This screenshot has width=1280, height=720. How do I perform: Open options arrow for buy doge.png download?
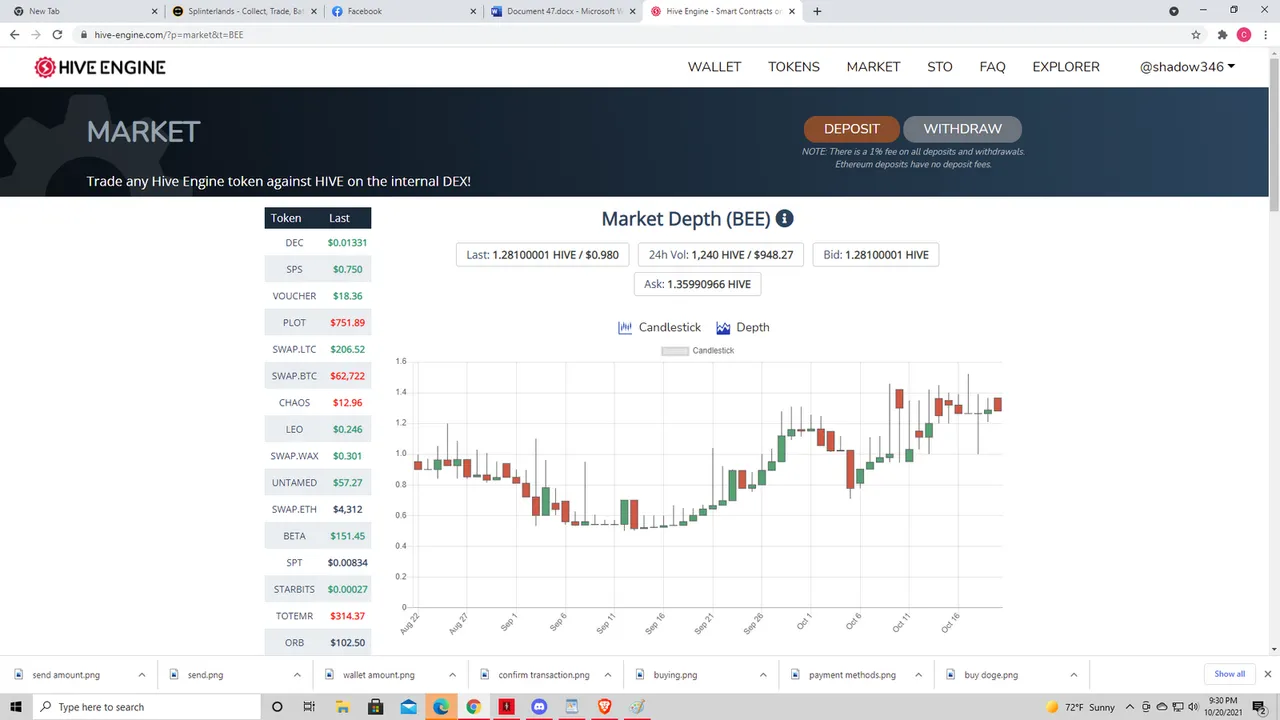click(1073, 675)
